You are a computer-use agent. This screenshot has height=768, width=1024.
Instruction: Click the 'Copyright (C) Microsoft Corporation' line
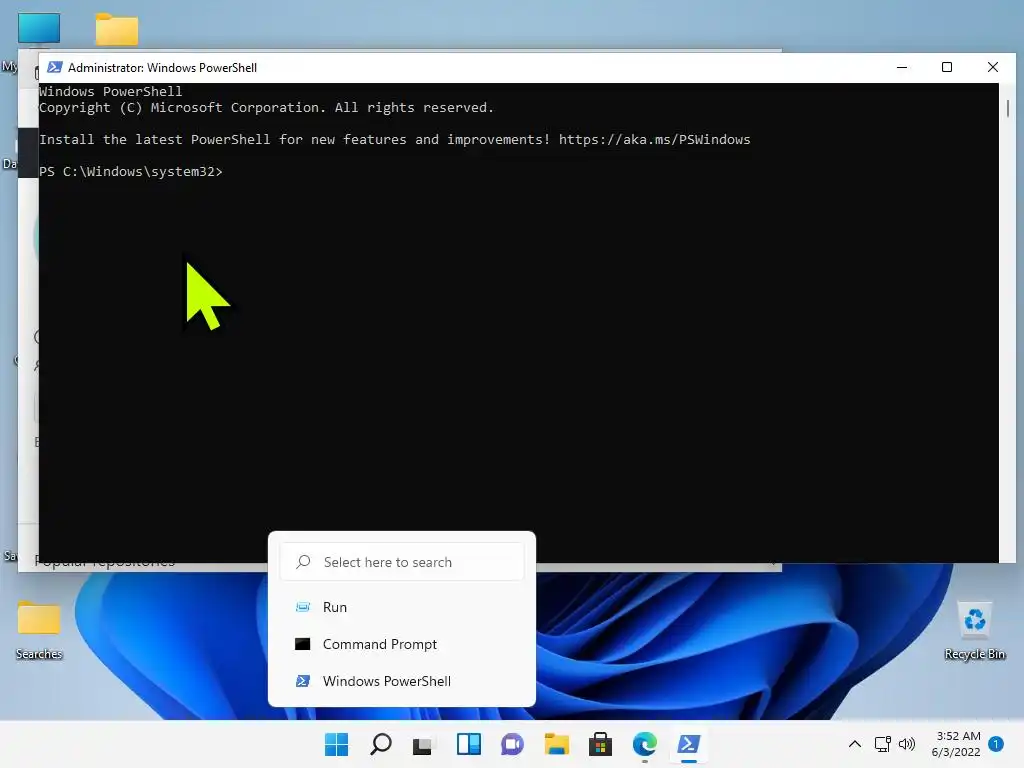click(266, 108)
